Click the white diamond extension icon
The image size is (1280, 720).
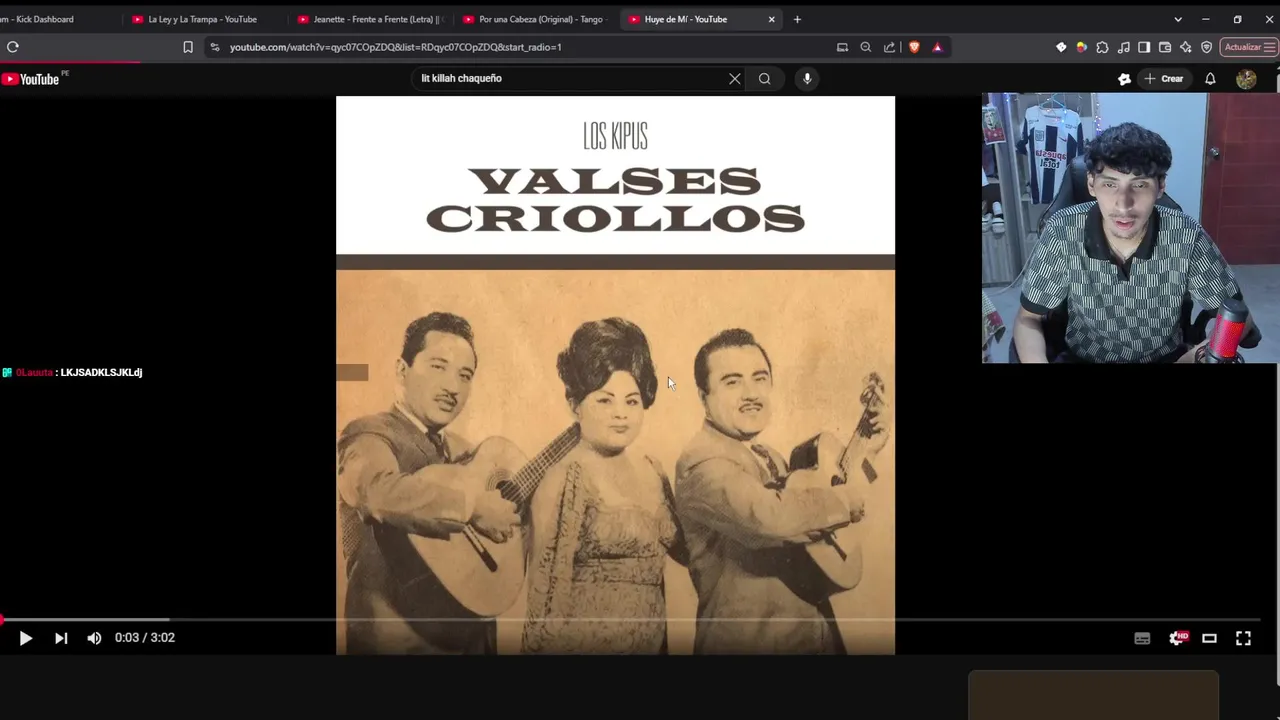click(x=1061, y=47)
